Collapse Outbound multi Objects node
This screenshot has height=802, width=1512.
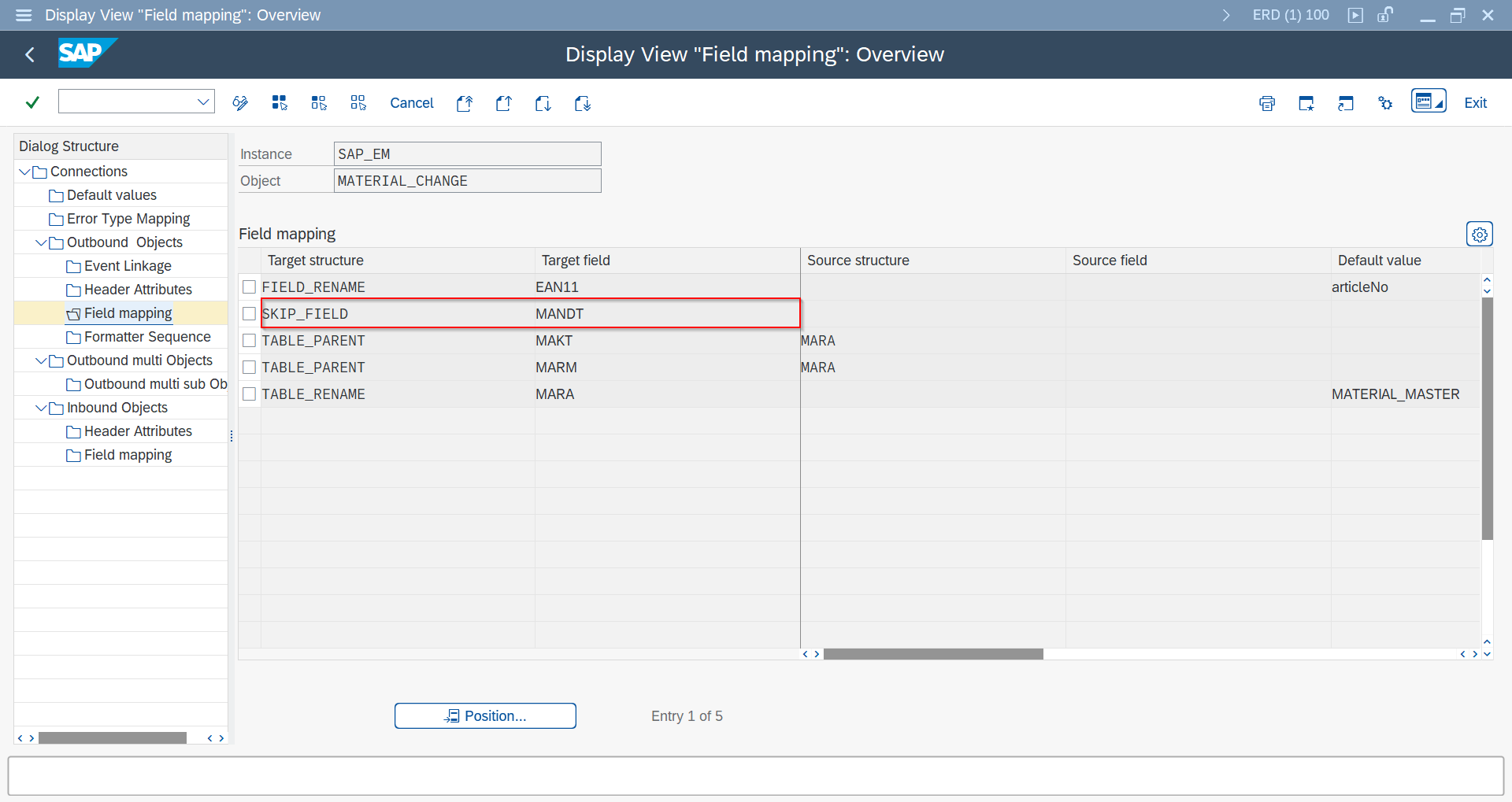point(41,360)
